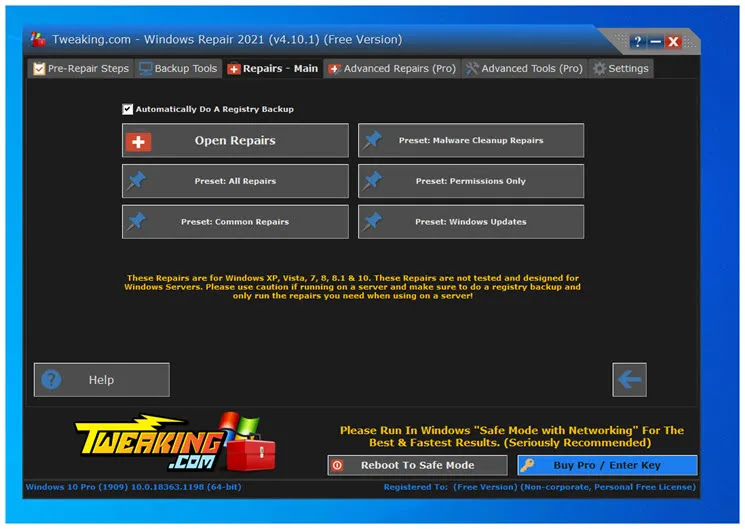The width and height of the screenshot is (745, 529).
Task: Click the red power icon on Reboot button
Action: [x=337, y=465]
